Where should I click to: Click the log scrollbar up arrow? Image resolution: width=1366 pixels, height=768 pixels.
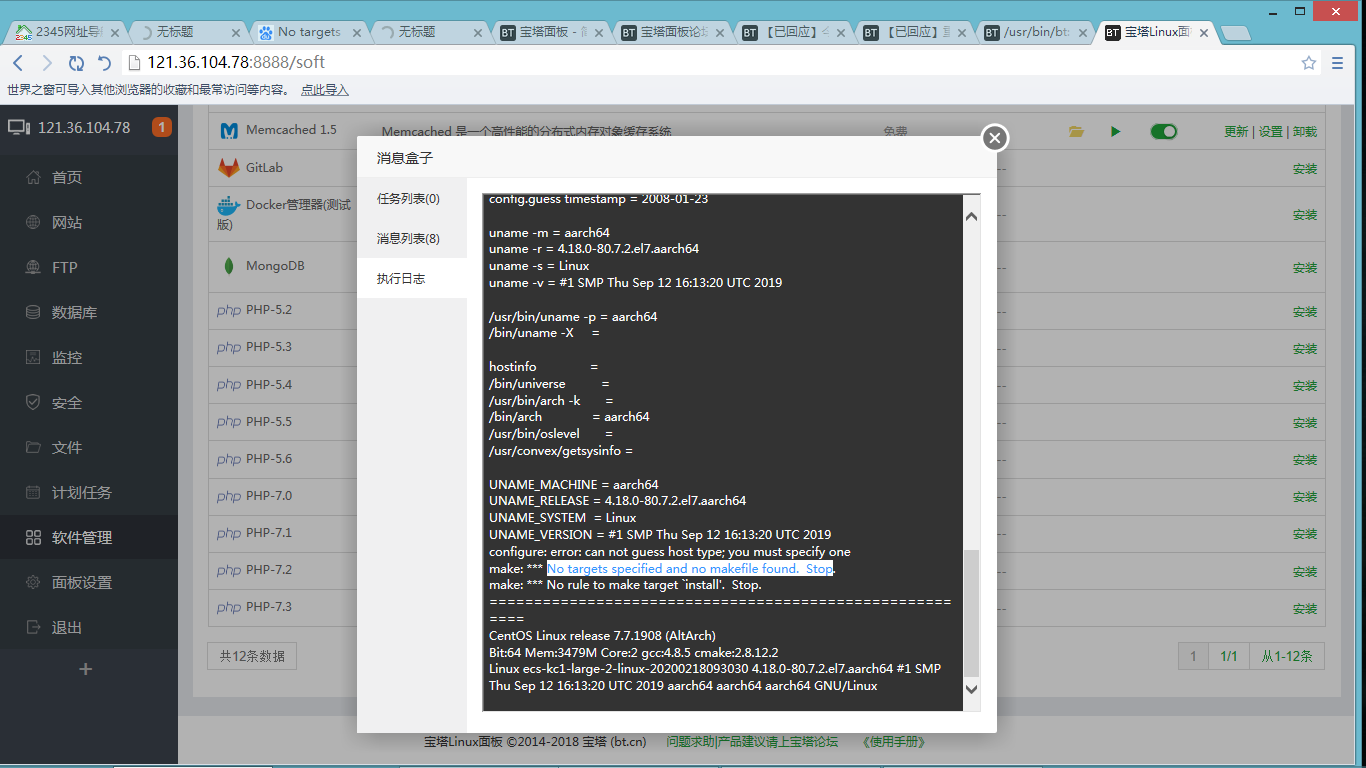971,216
